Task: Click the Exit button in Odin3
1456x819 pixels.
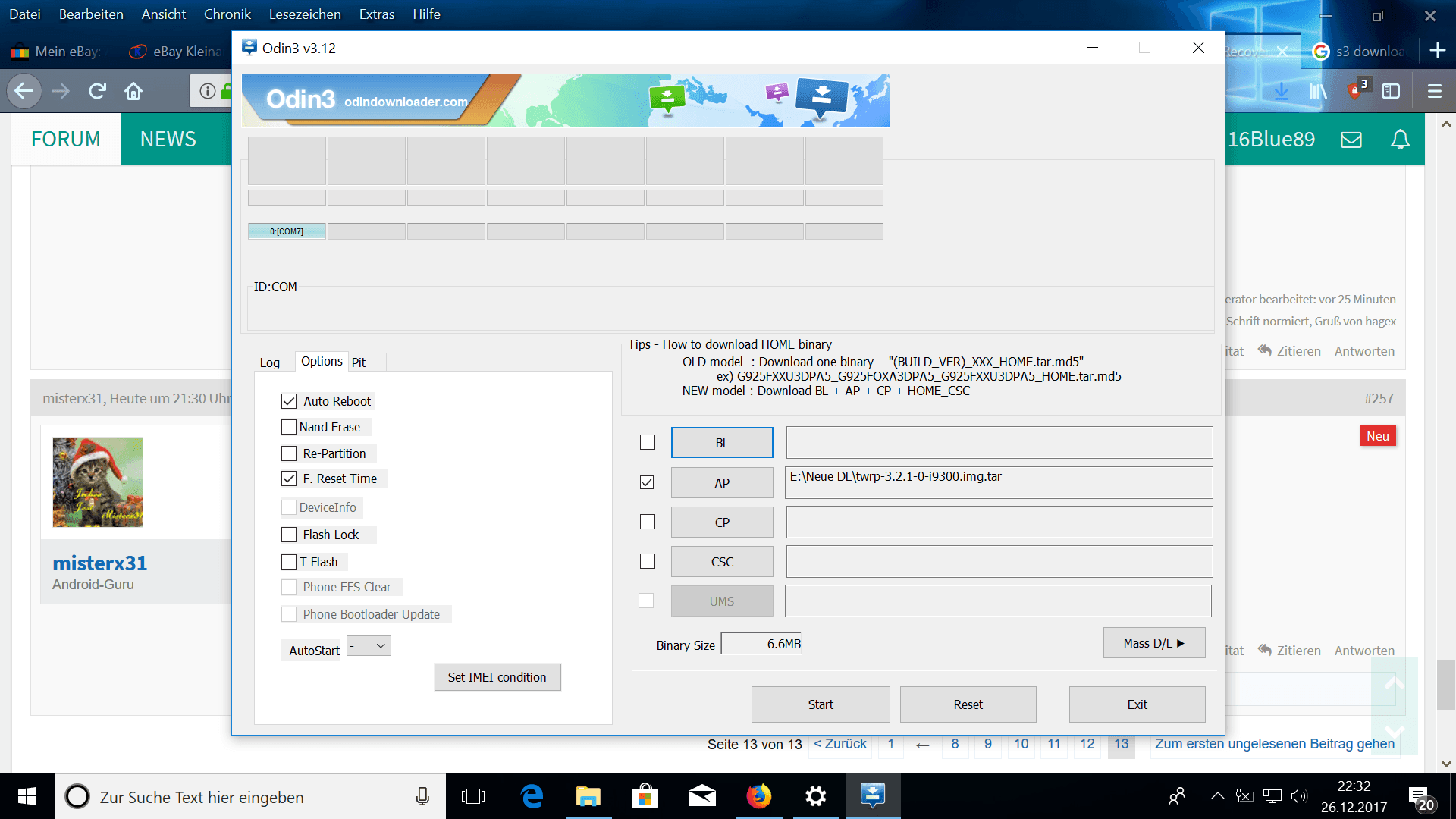Action: pyautogui.click(x=1137, y=704)
